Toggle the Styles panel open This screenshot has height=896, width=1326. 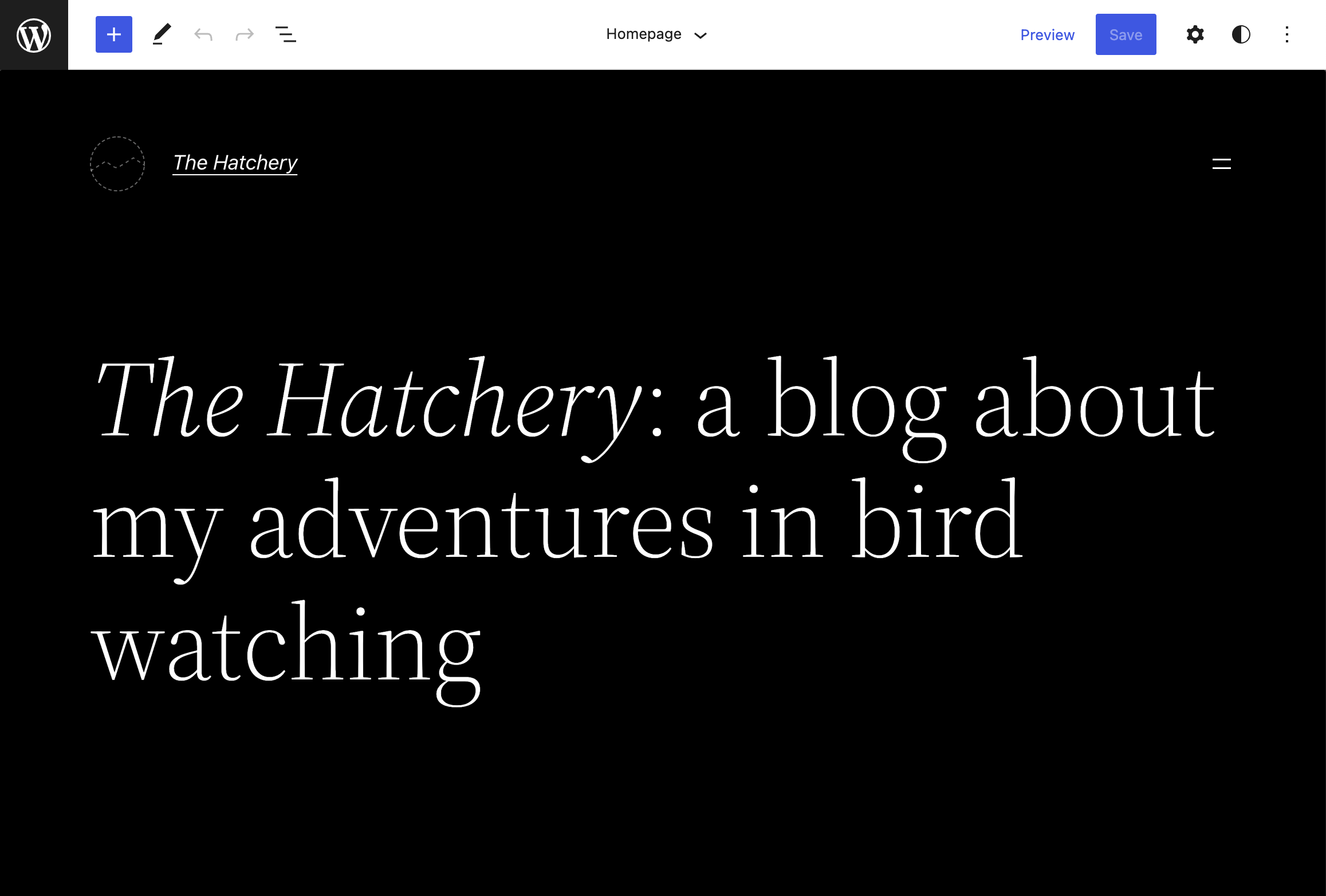pos(1241,34)
